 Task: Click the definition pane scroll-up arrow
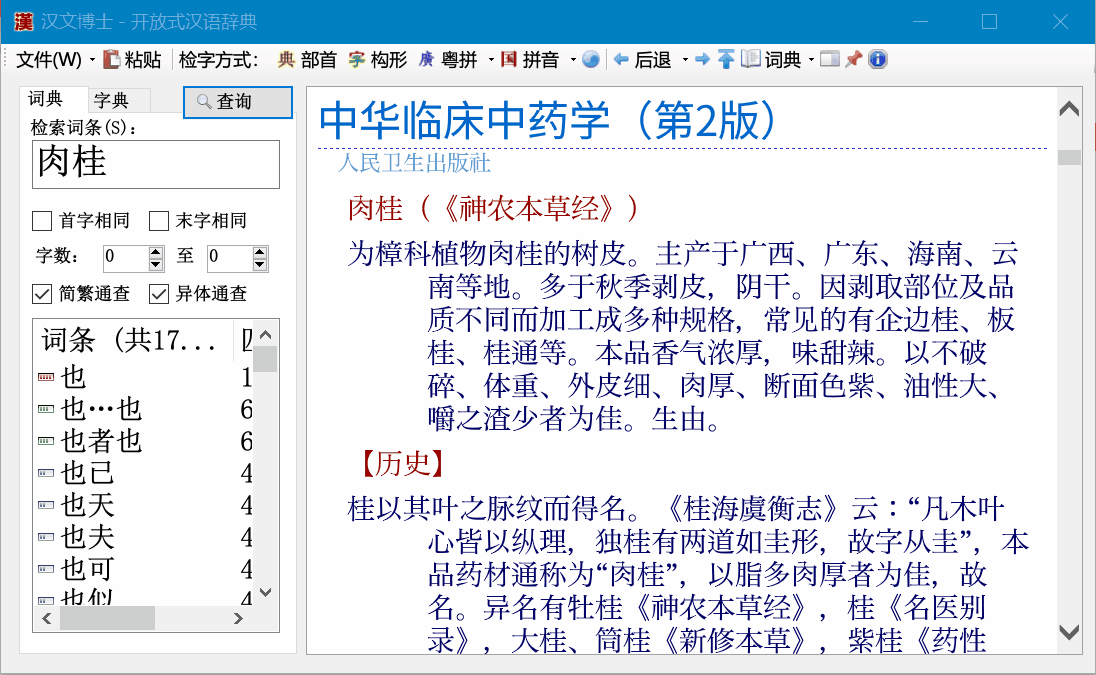1069,109
